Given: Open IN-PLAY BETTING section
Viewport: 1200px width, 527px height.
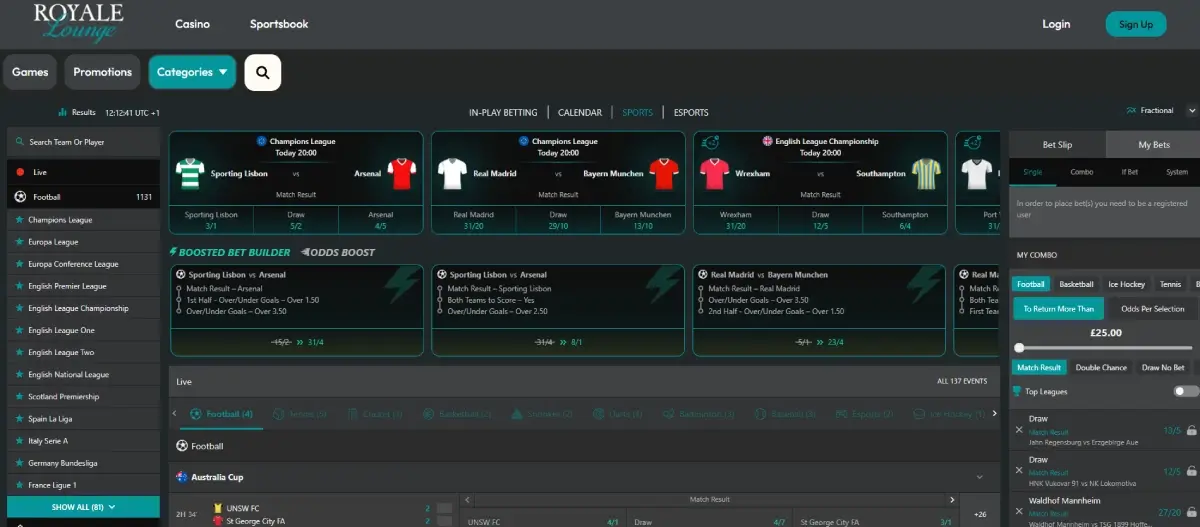Looking at the screenshot, I should click(503, 113).
